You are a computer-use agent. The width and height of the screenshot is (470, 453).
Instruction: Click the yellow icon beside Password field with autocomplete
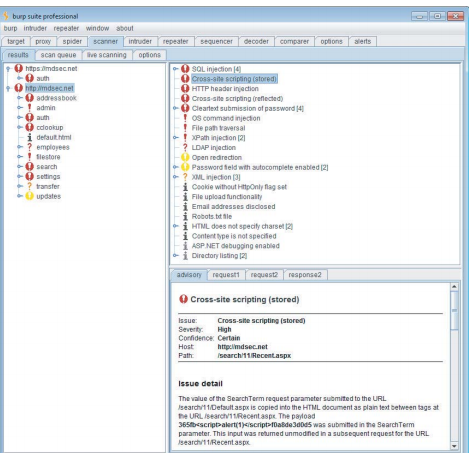[185, 167]
